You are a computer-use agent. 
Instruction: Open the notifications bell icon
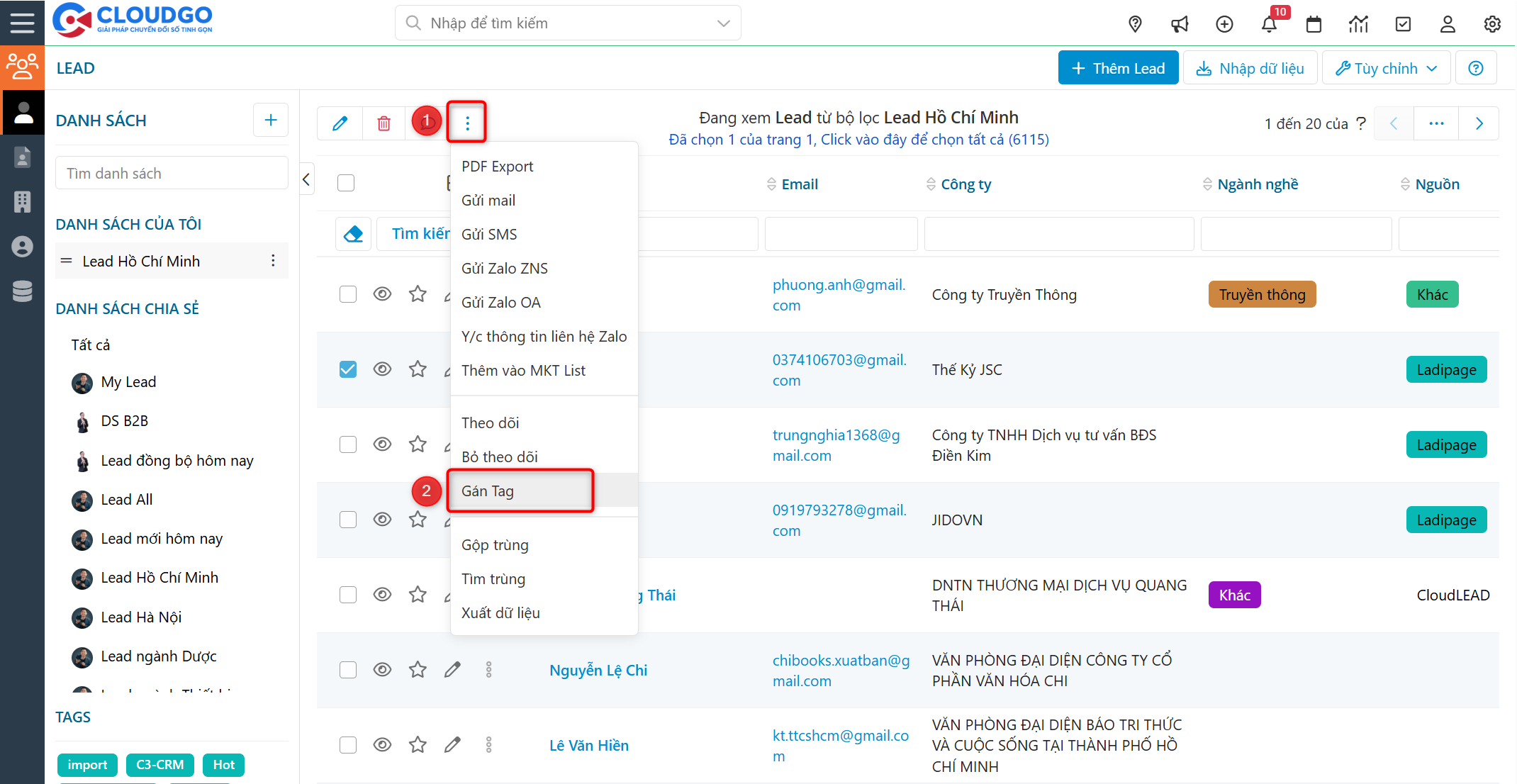pos(1269,24)
